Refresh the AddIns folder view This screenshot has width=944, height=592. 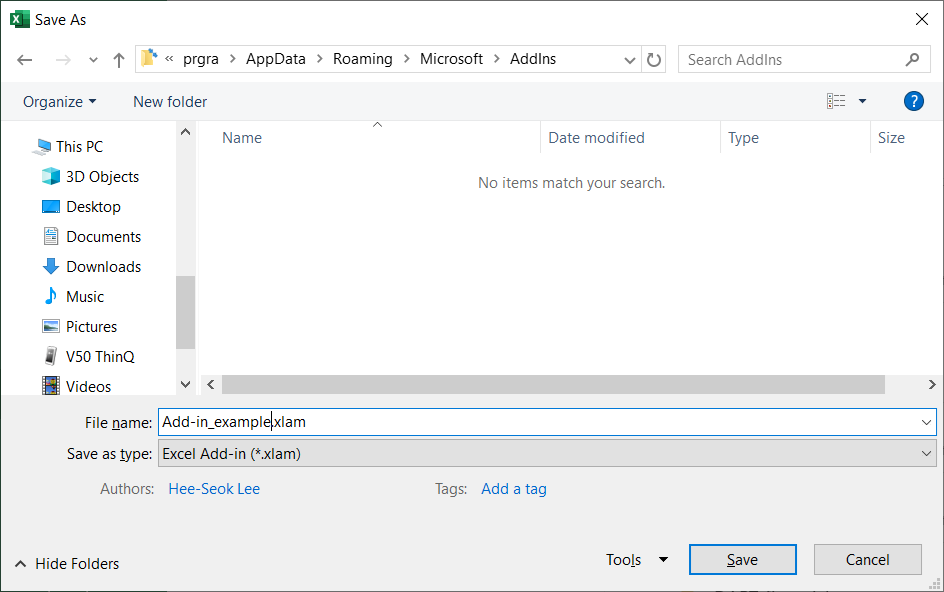(654, 60)
